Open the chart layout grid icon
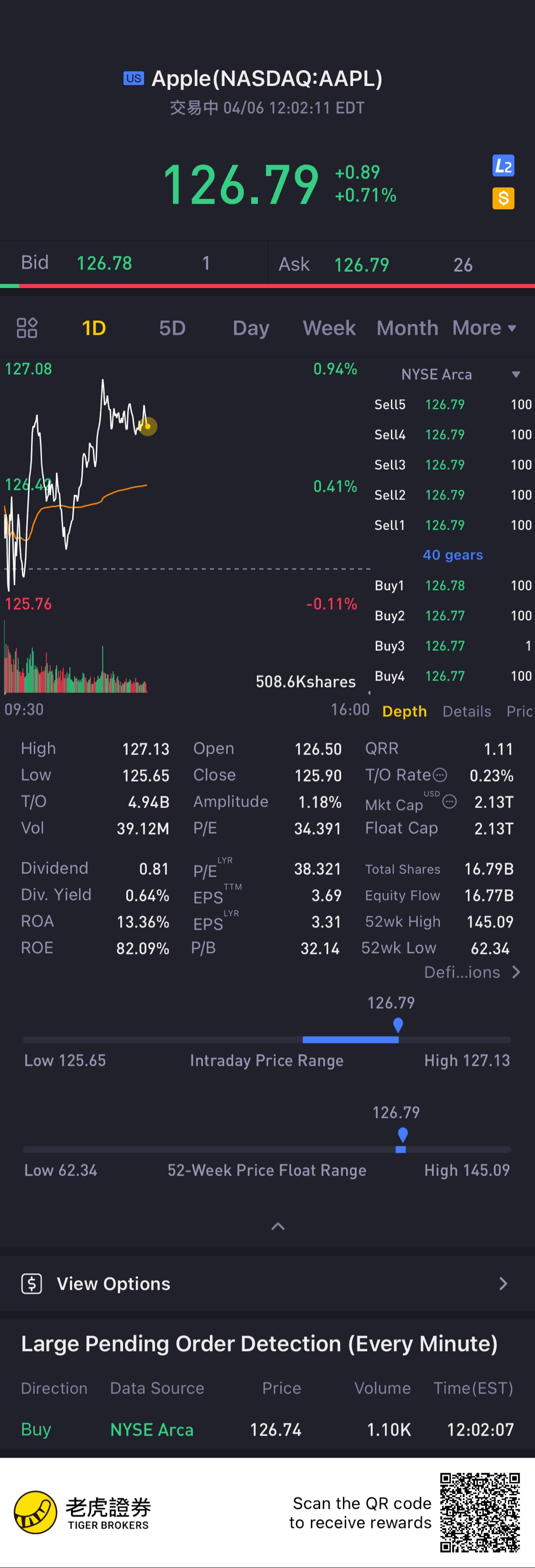The height and width of the screenshot is (1568, 535). coord(27,328)
